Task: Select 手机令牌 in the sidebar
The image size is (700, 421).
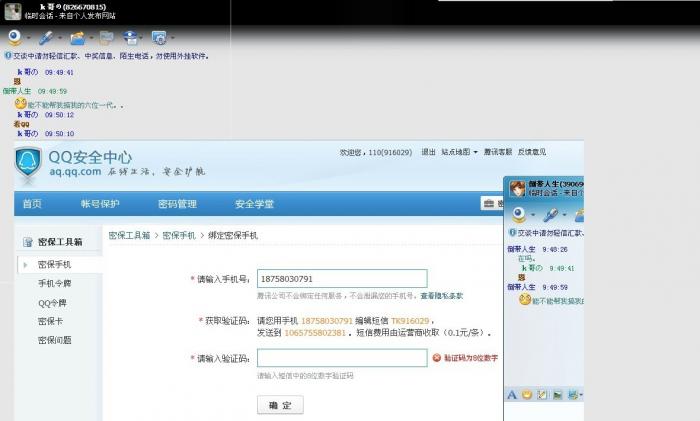Action: pyautogui.click(x=54, y=283)
